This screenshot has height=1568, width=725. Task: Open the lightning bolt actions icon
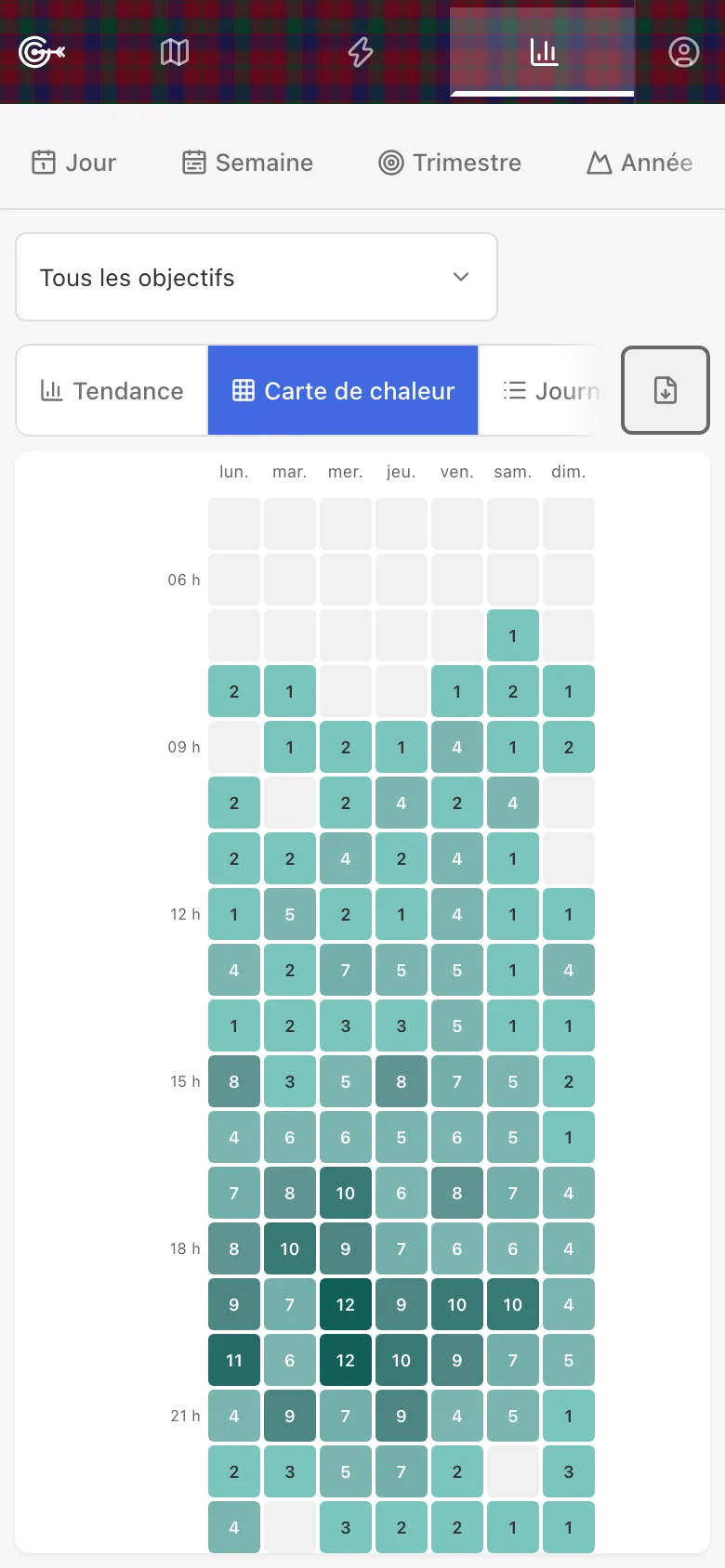pyautogui.click(x=361, y=52)
